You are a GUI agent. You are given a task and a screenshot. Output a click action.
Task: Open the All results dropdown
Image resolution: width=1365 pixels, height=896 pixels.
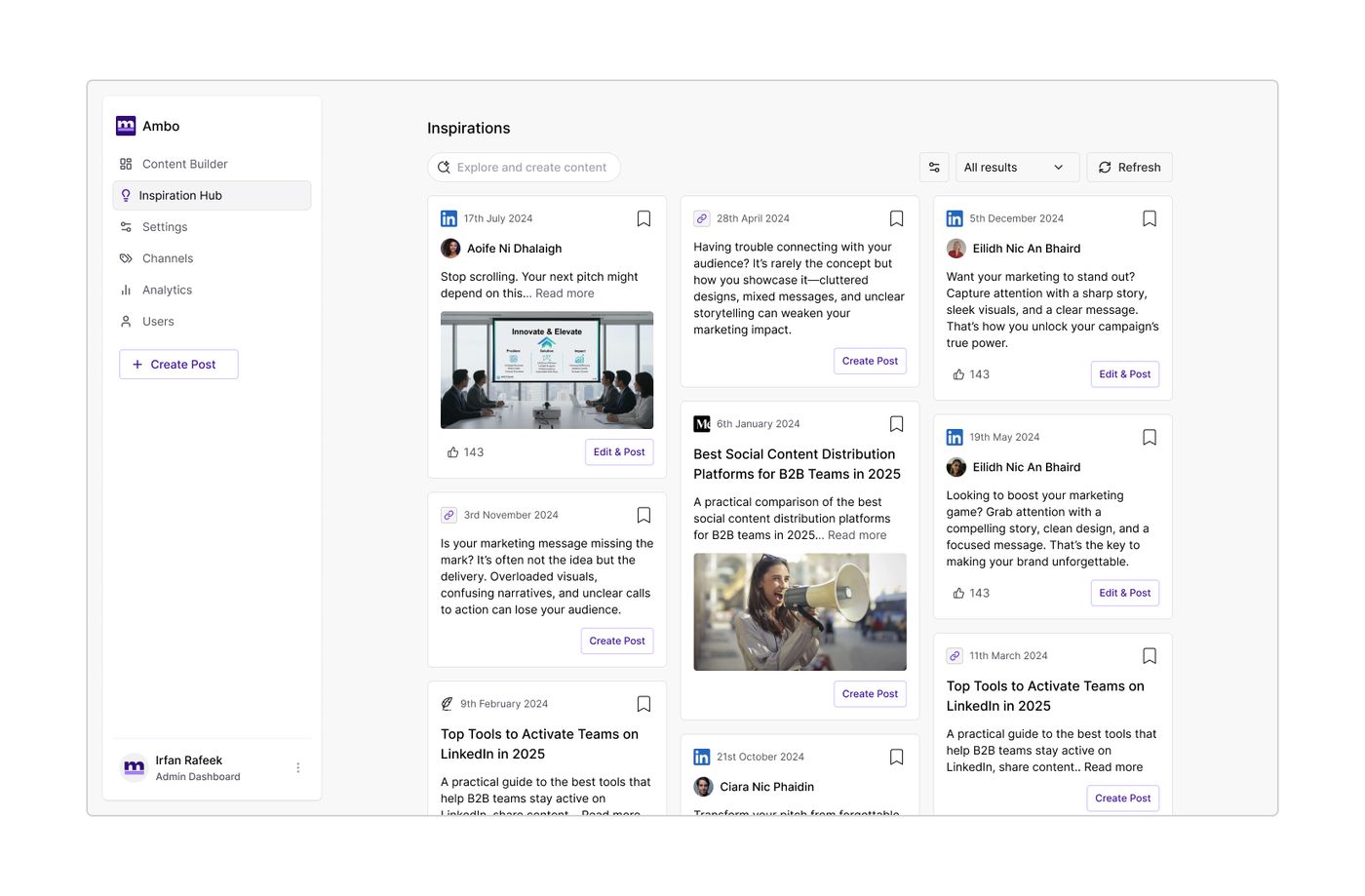pos(1017,168)
